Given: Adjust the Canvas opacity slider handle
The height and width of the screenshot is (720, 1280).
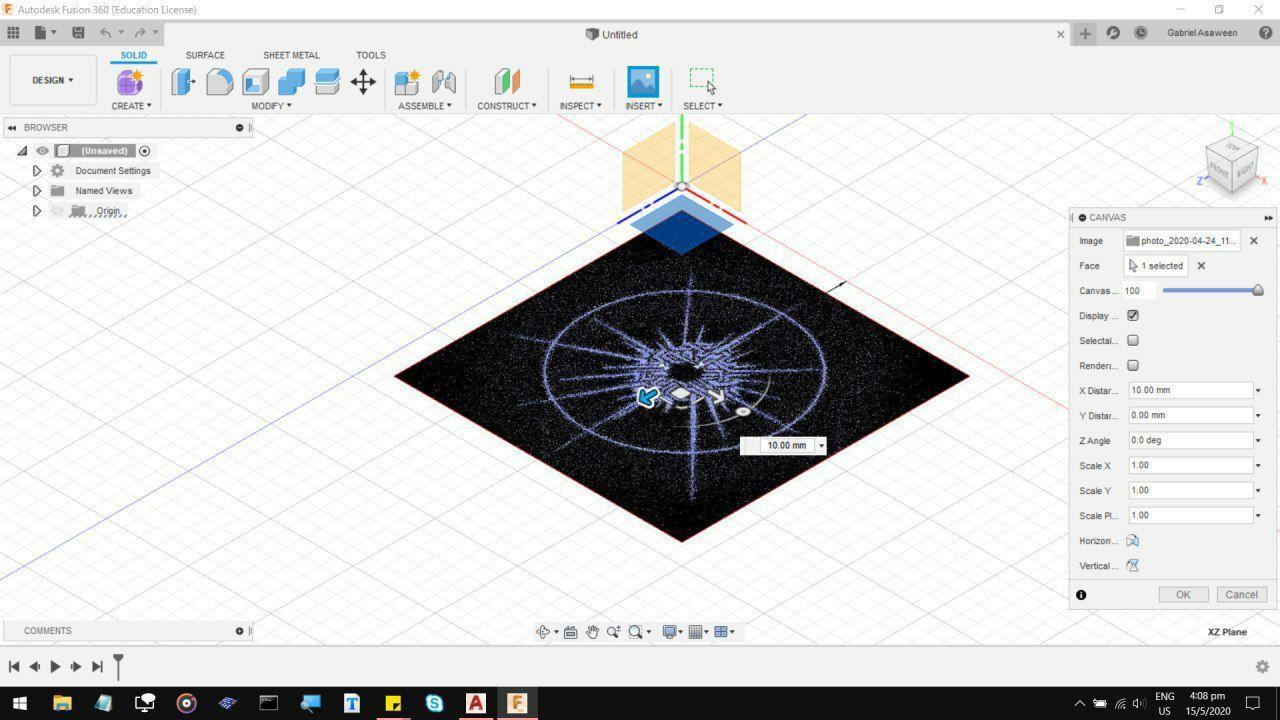Looking at the screenshot, I should click(1258, 291).
